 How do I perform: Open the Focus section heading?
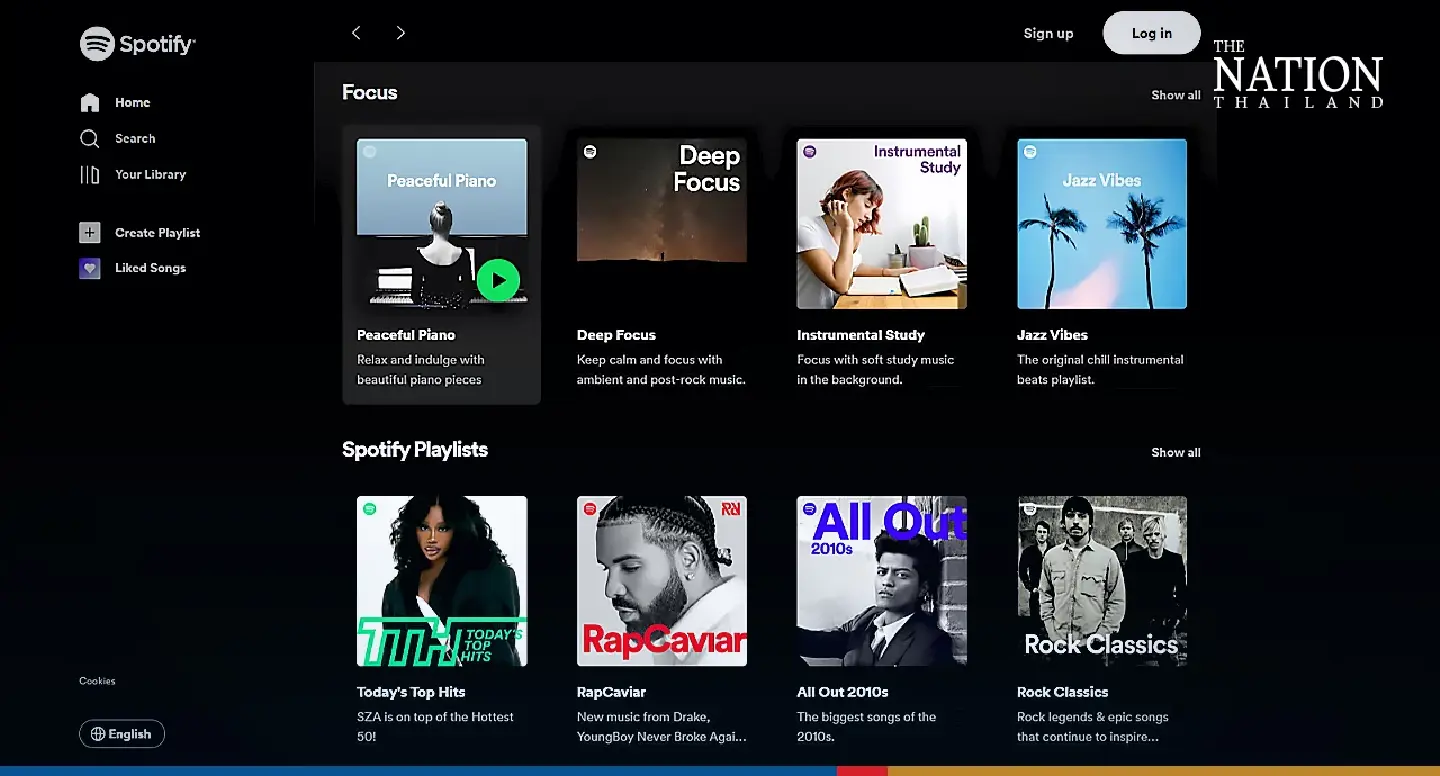370,92
